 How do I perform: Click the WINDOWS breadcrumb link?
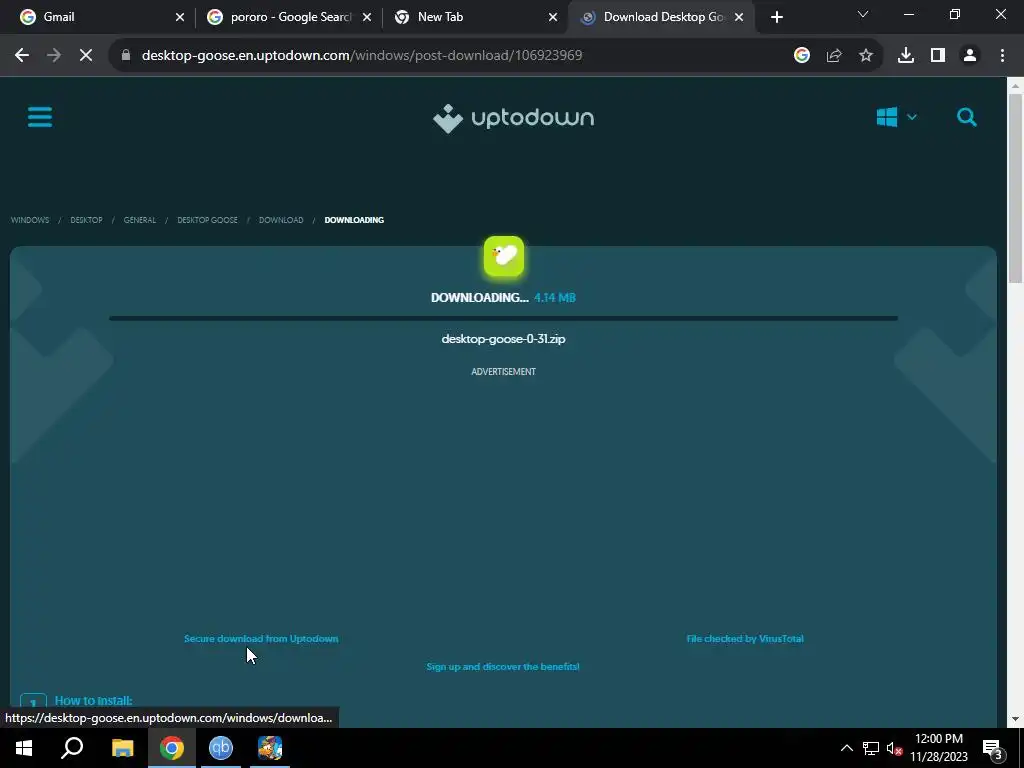(x=30, y=220)
